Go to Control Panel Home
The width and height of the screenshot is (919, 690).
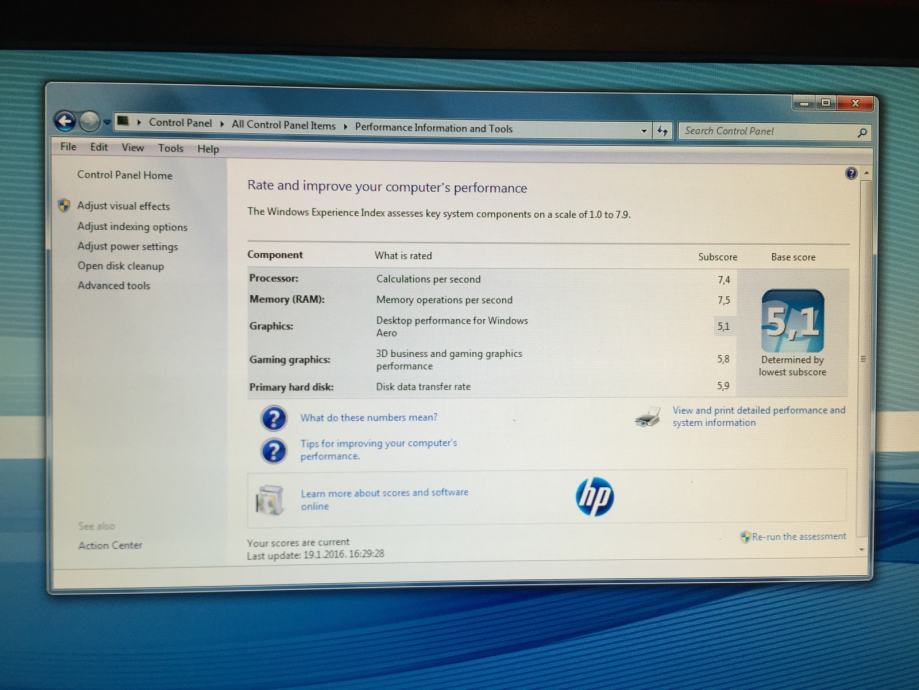[125, 175]
